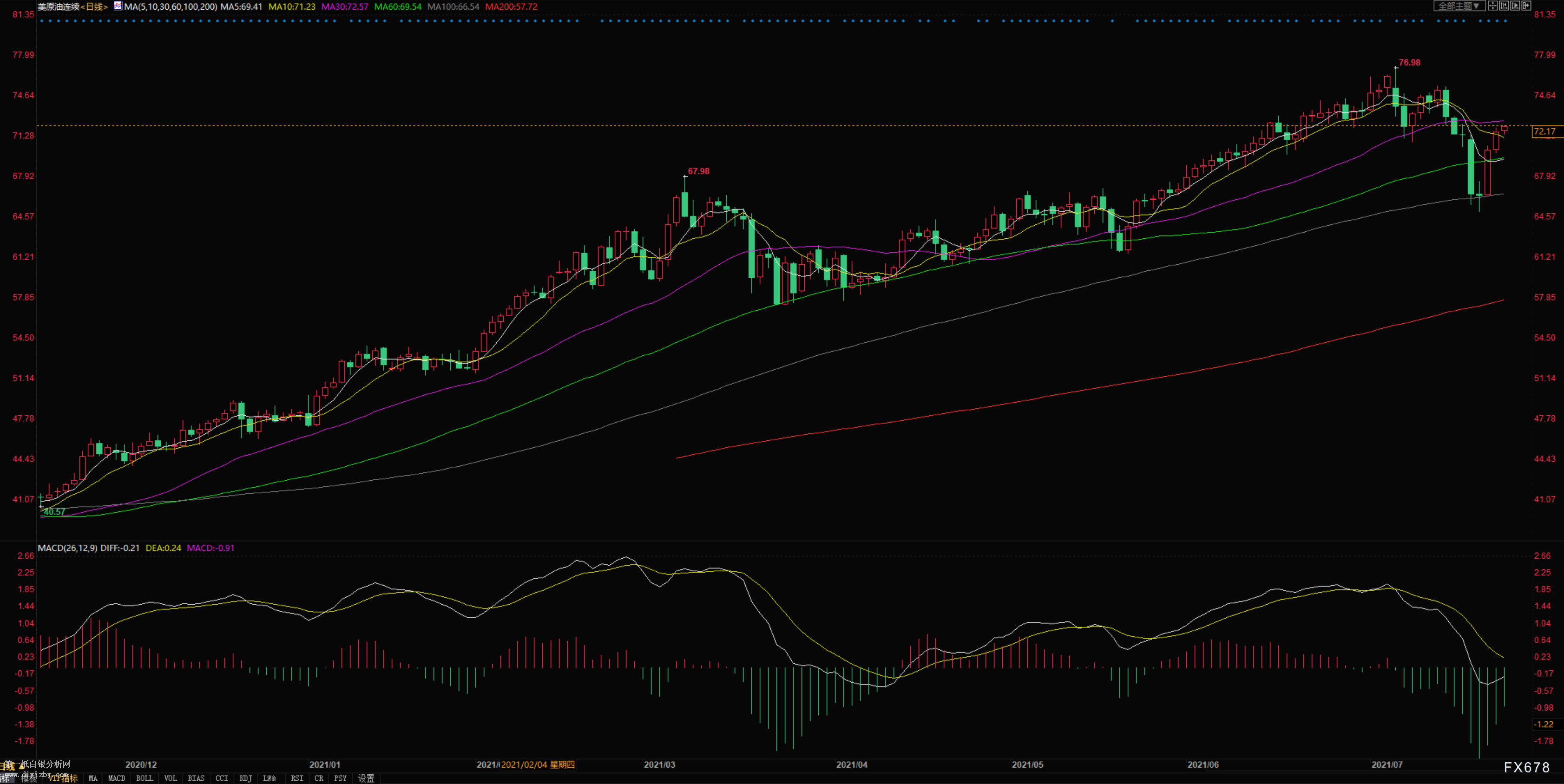Click the MA30 purple value label
The width and height of the screenshot is (1564, 784).
(345, 7)
